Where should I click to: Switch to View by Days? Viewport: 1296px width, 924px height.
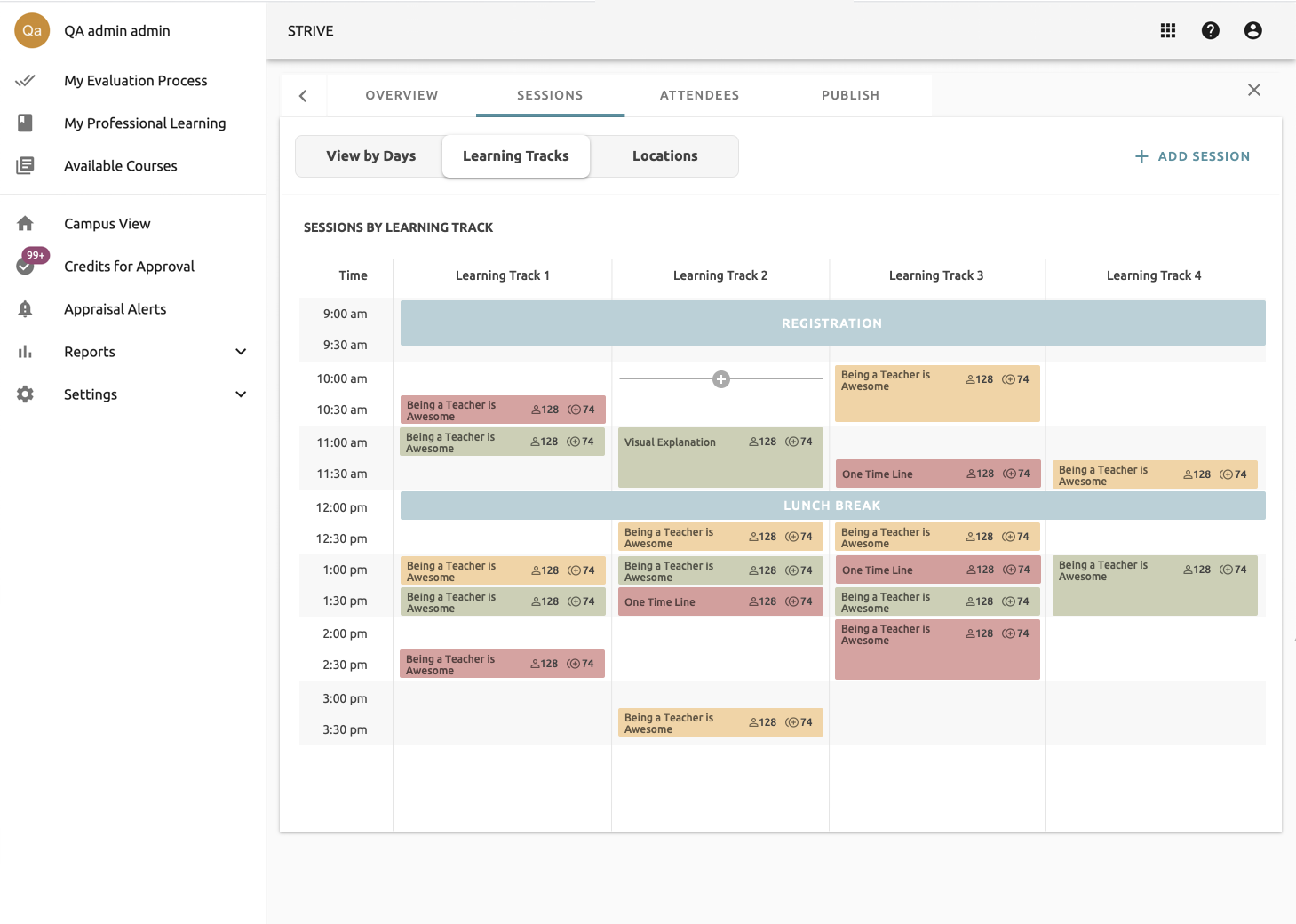tap(370, 156)
